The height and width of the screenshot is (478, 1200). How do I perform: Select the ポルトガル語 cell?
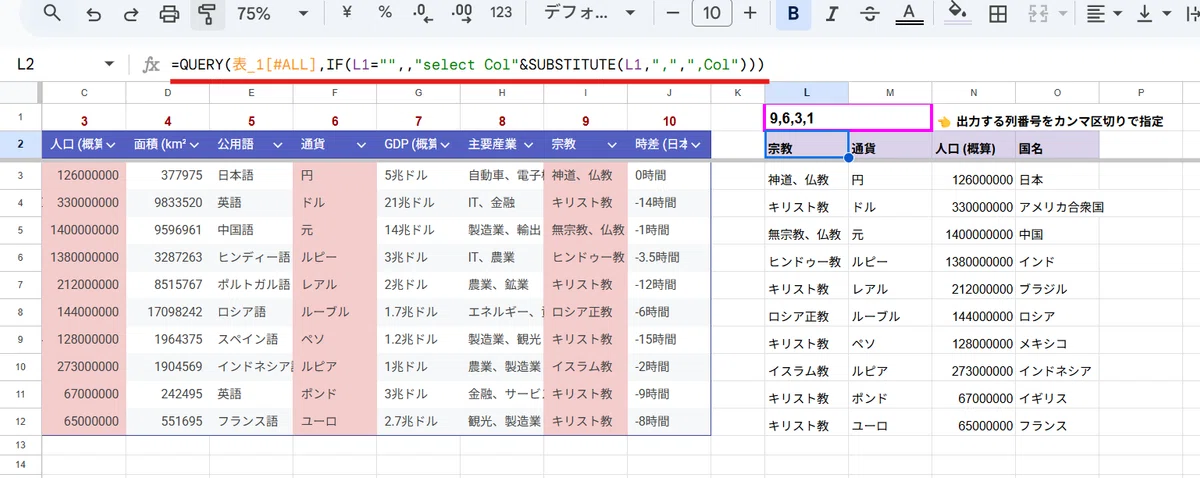252,284
